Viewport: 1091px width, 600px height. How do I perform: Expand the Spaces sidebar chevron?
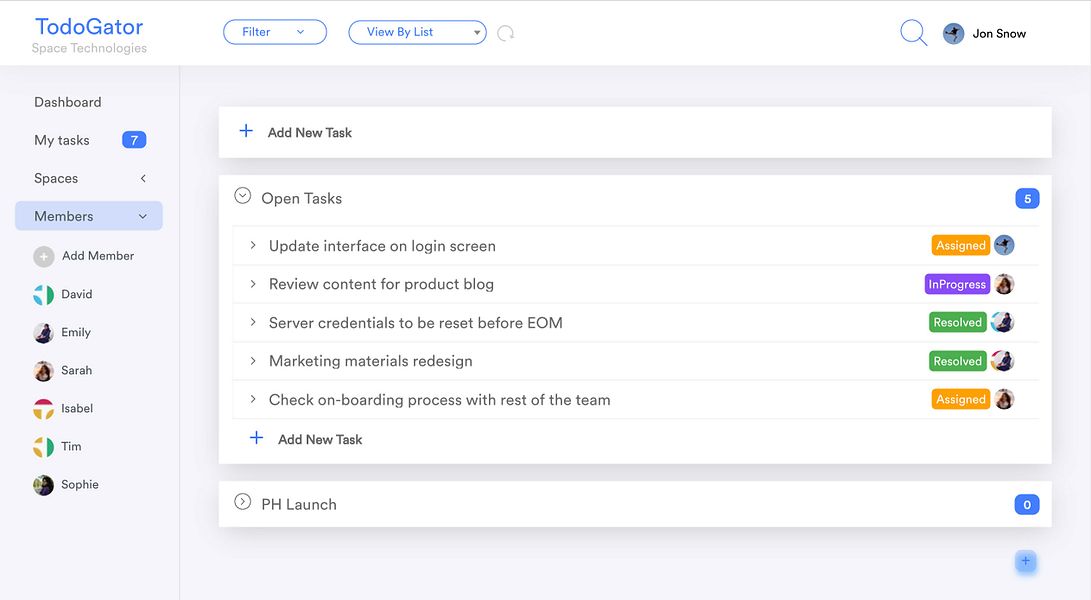[143, 178]
